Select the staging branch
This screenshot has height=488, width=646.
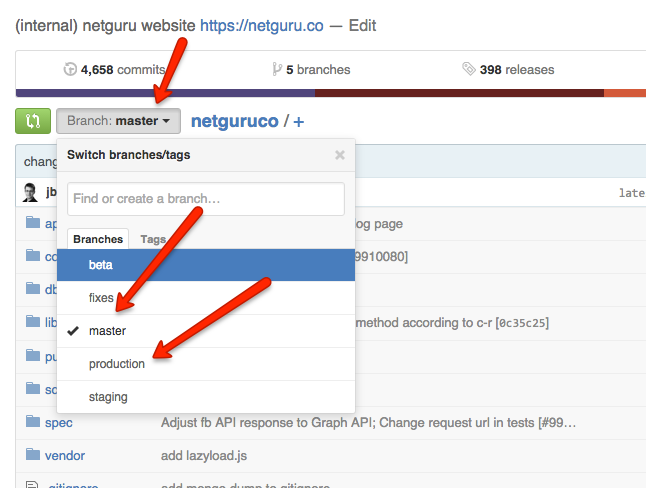point(206,397)
